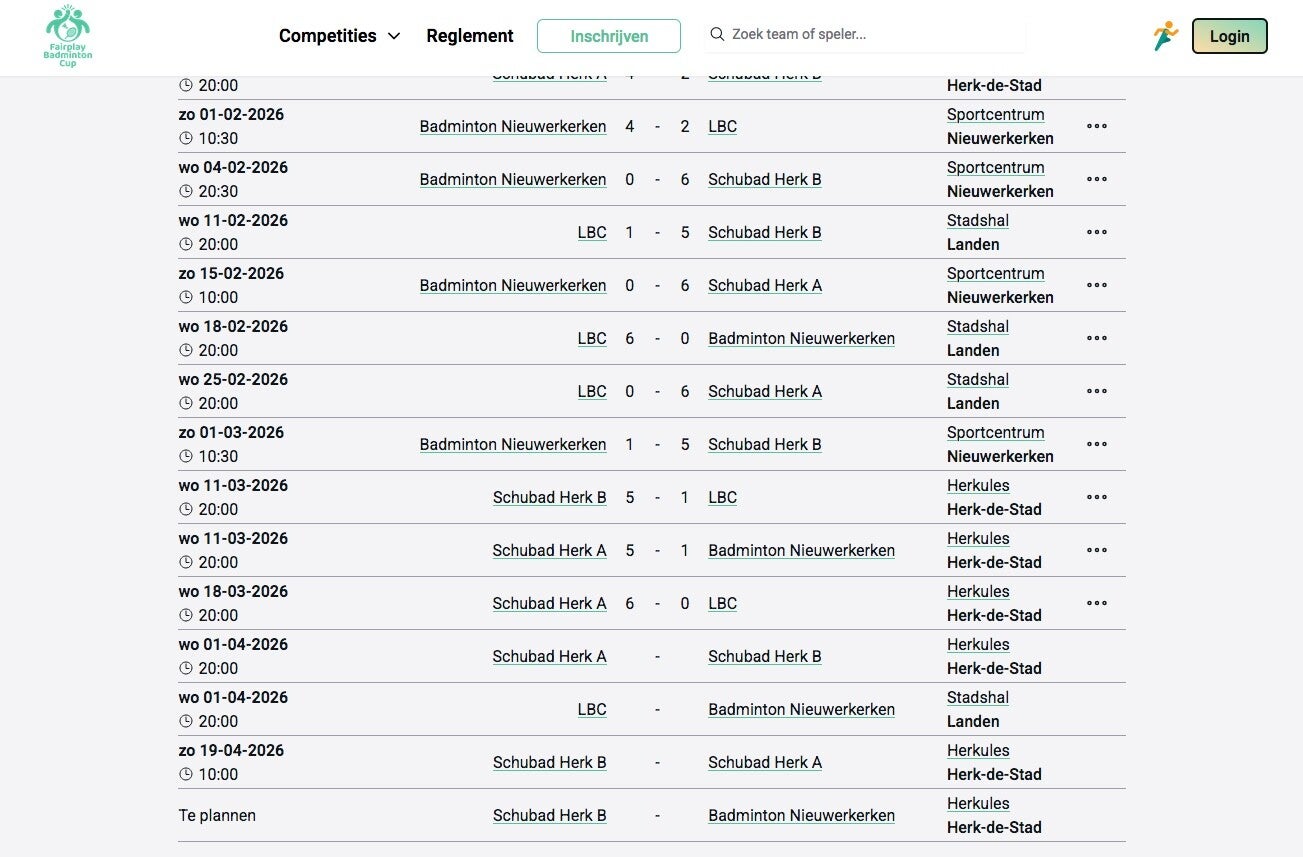Open more options for 18-02-2026 match
Screen dimensions: 1303x857
tap(1097, 338)
